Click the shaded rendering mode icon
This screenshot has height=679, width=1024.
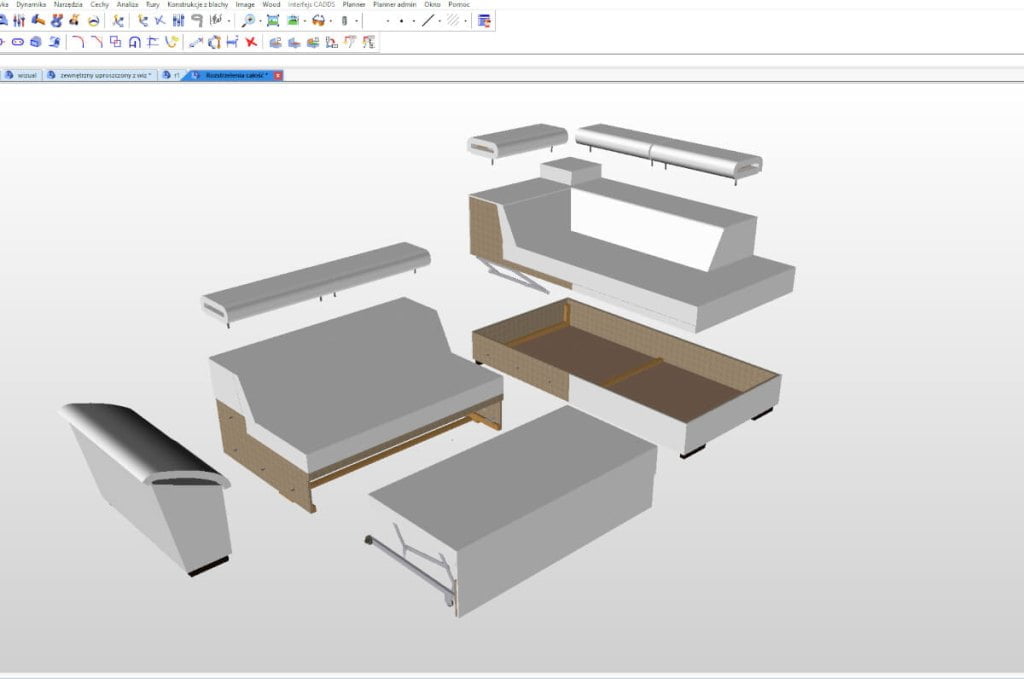tap(294, 20)
